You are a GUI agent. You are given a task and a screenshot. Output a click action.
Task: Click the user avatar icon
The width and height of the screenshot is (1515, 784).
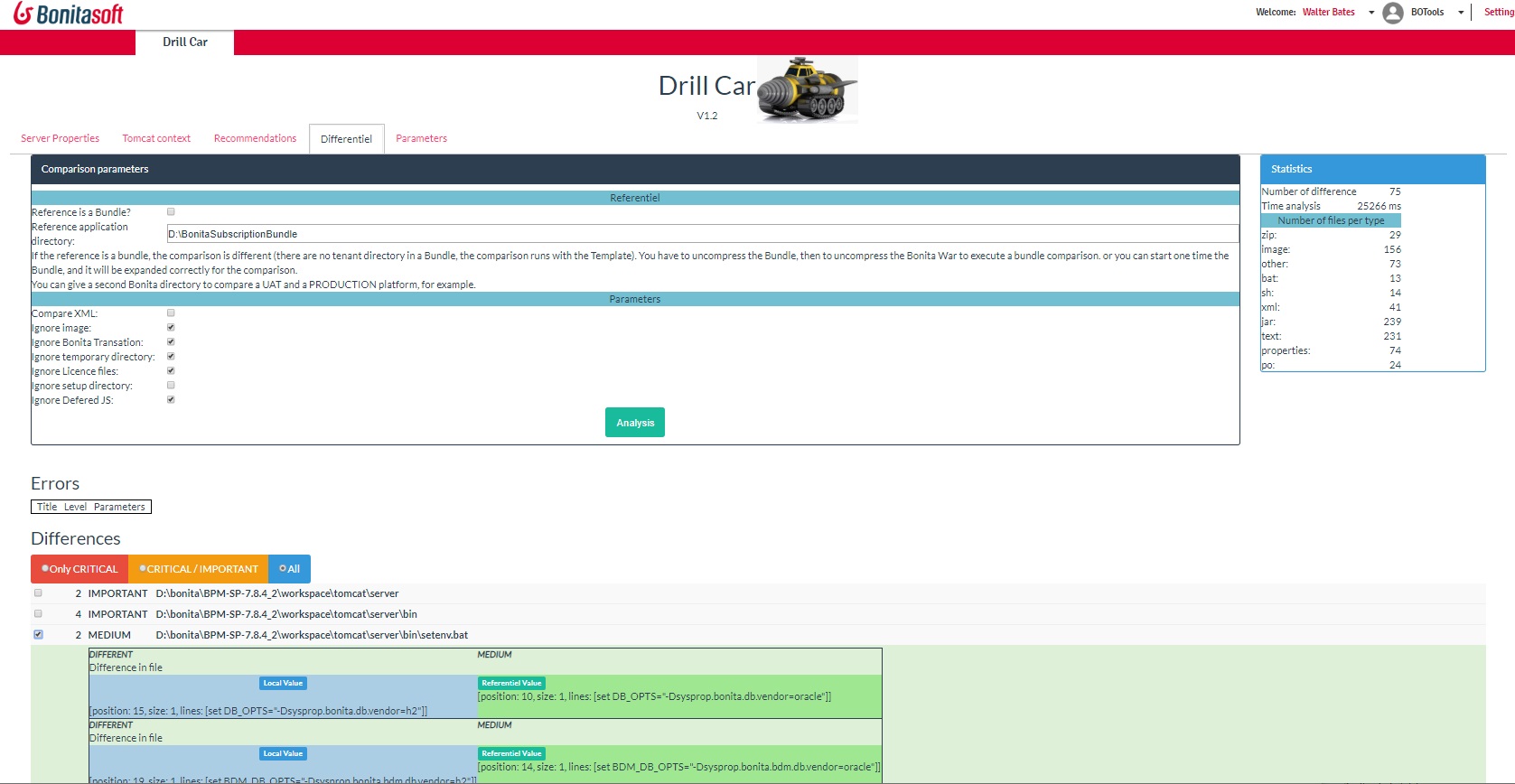point(1393,13)
